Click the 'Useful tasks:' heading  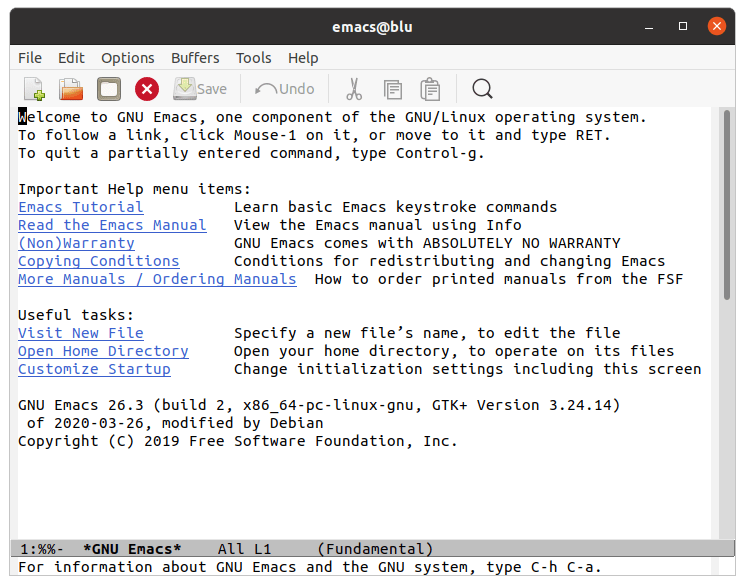pos(76,315)
